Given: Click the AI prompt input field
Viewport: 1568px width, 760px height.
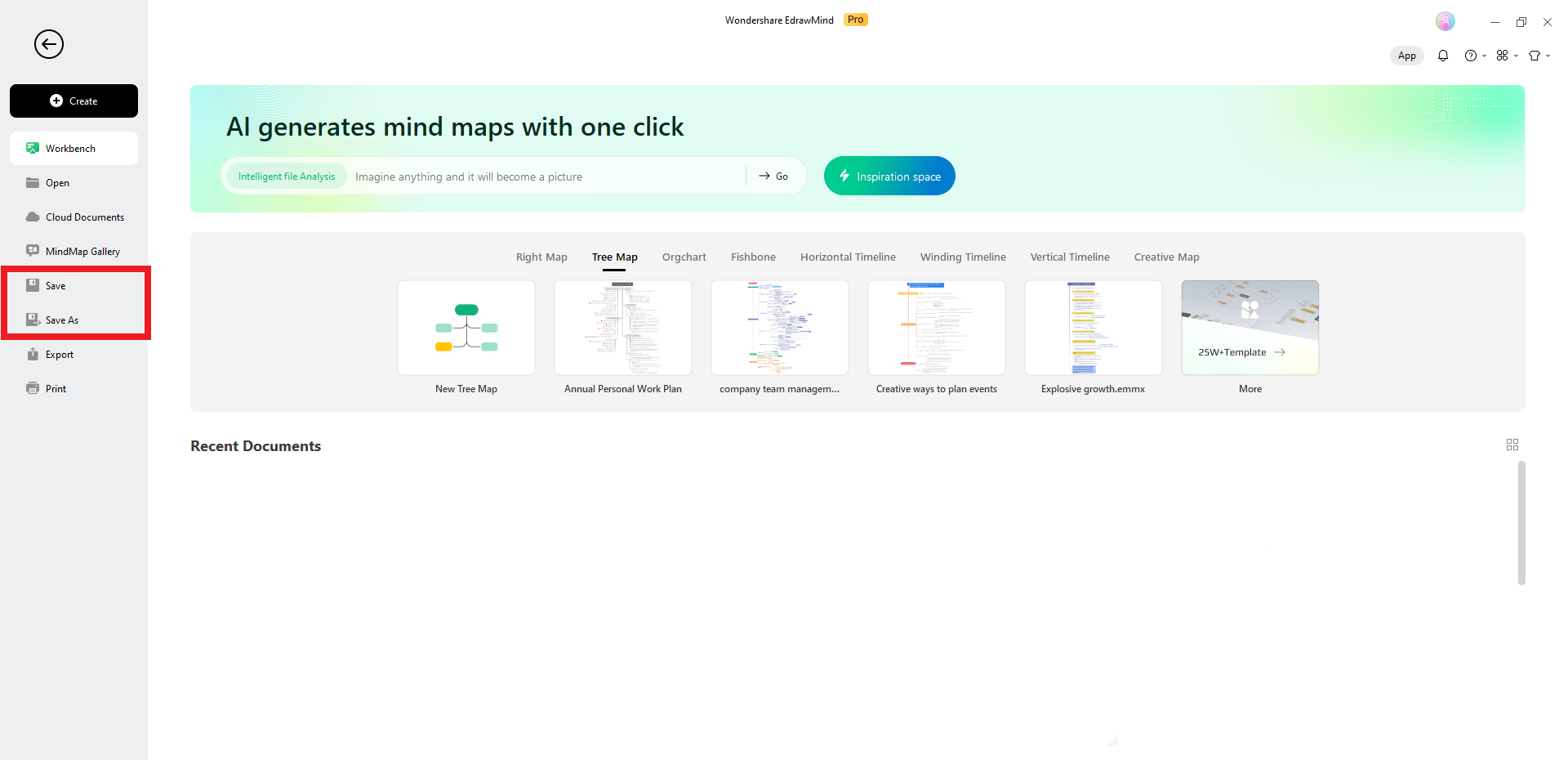Looking at the screenshot, I should (547, 177).
